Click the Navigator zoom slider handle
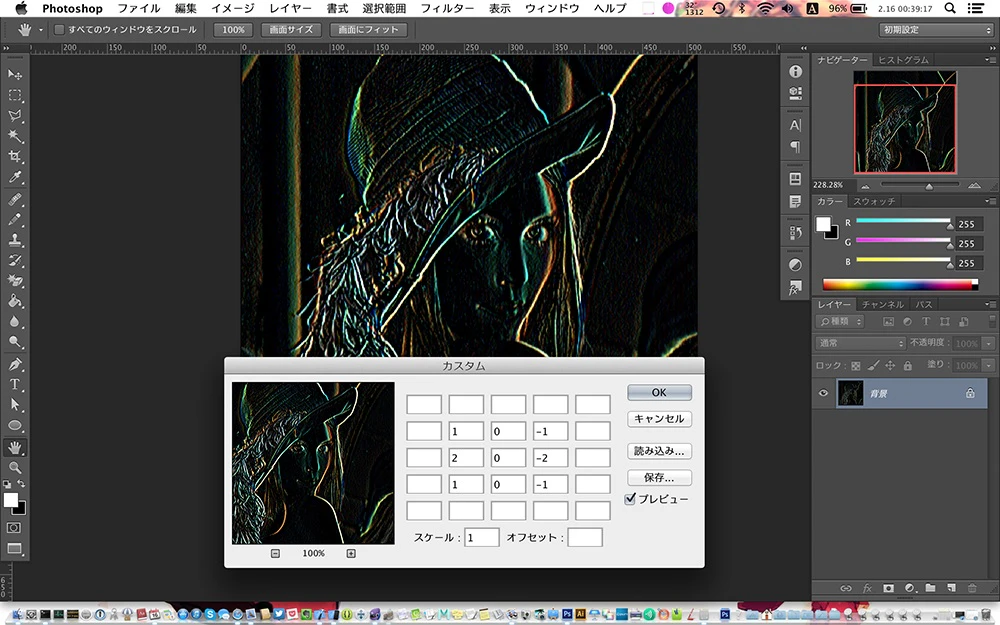This screenshot has height=625, width=1000. click(x=929, y=186)
